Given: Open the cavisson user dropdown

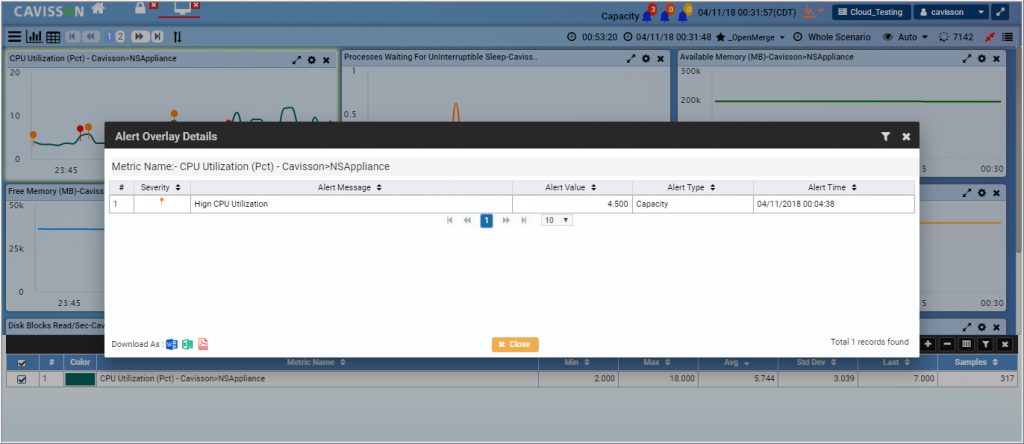Looking at the screenshot, I should click(x=951, y=12).
